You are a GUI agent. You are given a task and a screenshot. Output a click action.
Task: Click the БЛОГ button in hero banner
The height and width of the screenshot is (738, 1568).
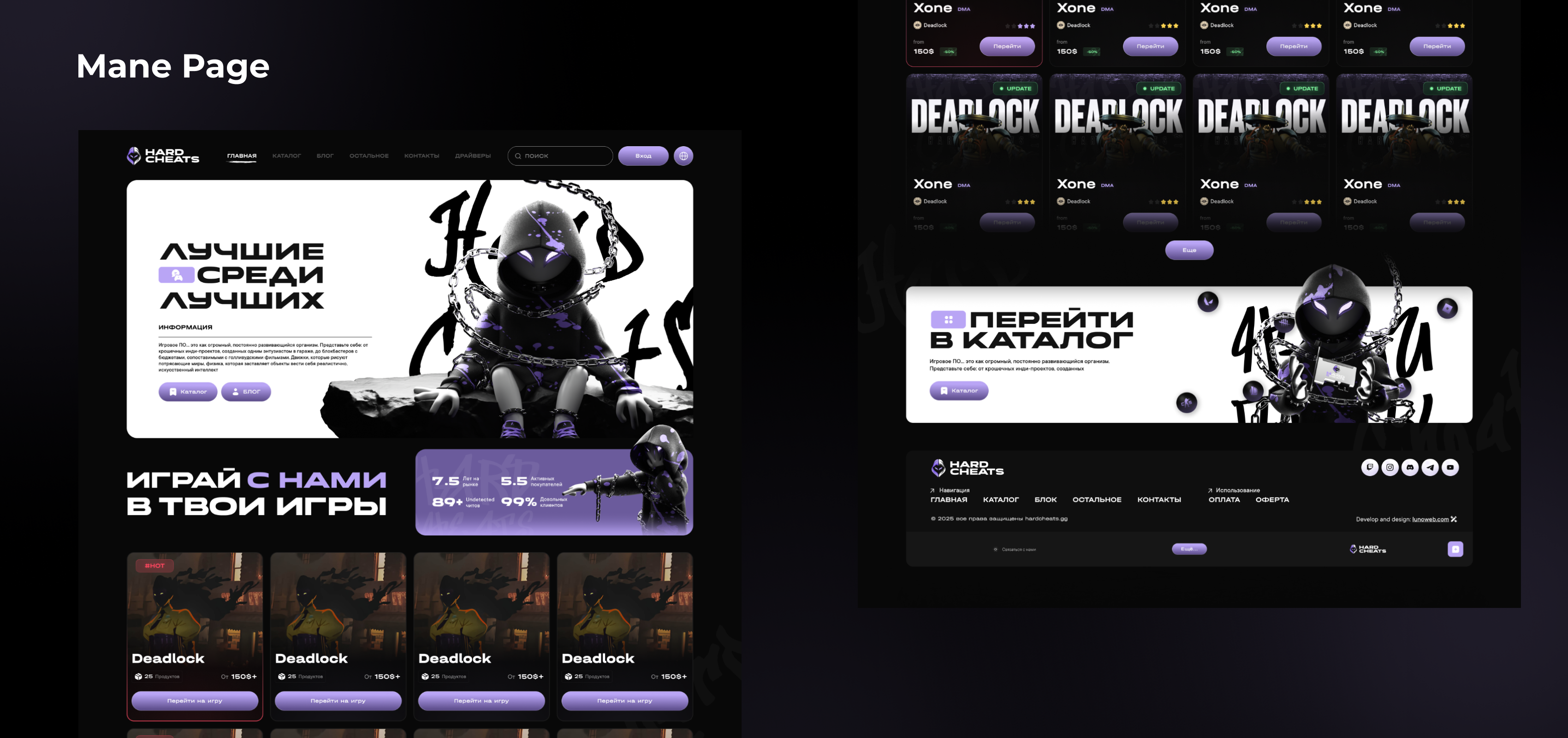246,392
